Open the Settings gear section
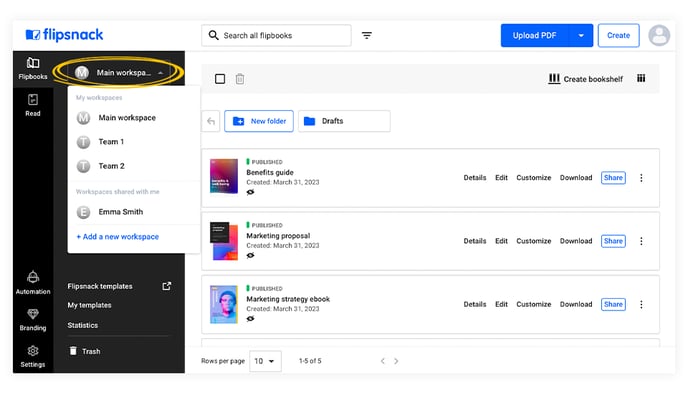688x394 pixels. tap(33, 356)
